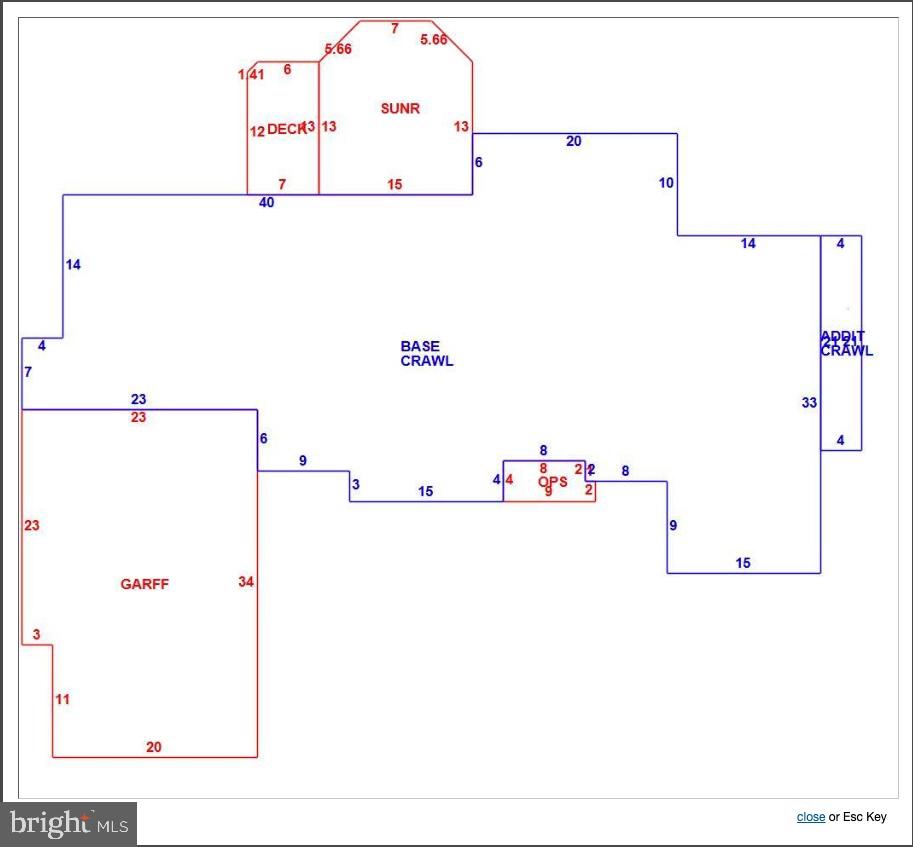
Task: Click the red 11 garage dimension
Action: 63,699
